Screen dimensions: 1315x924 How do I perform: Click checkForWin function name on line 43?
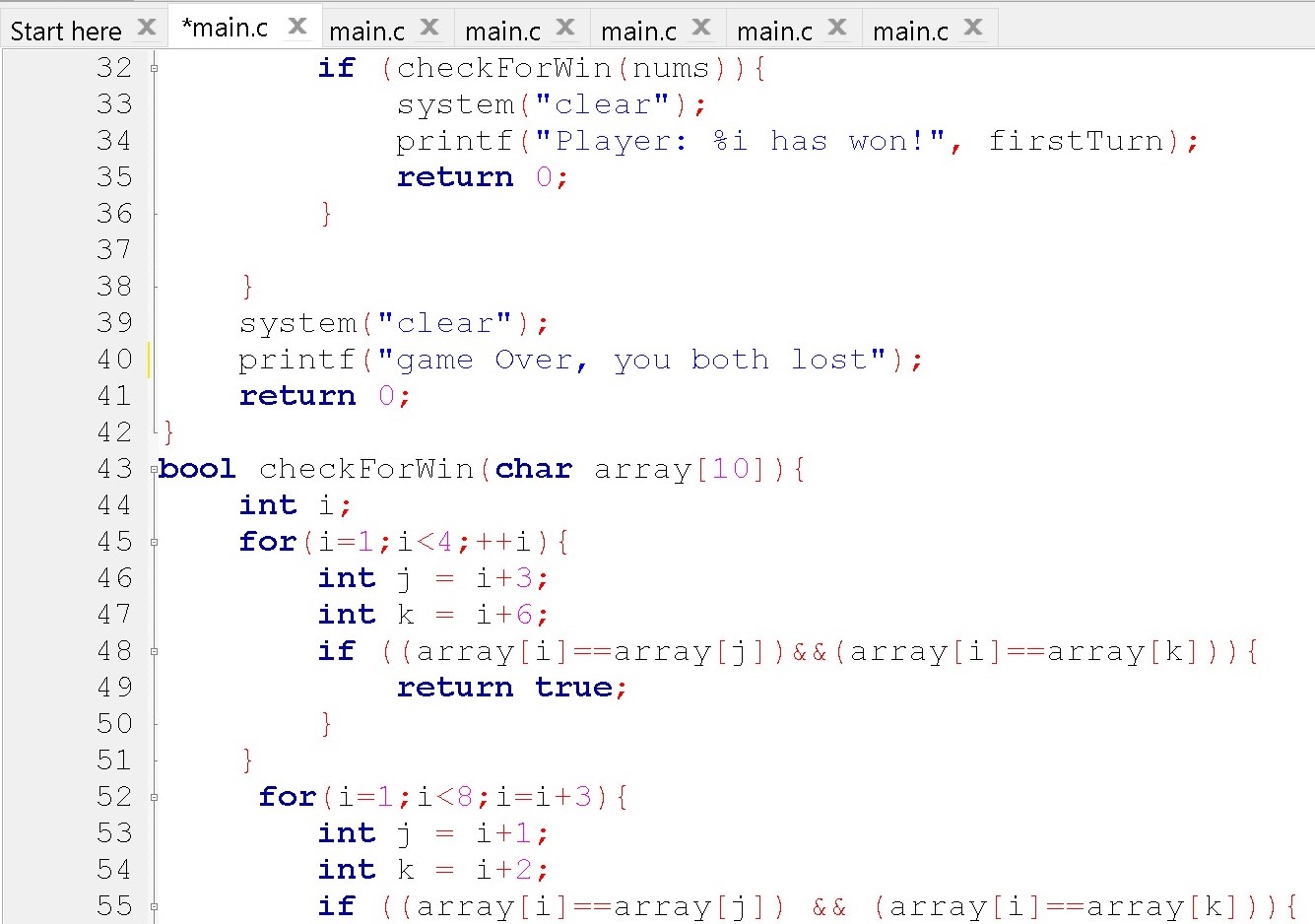pyautogui.click(x=366, y=469)
